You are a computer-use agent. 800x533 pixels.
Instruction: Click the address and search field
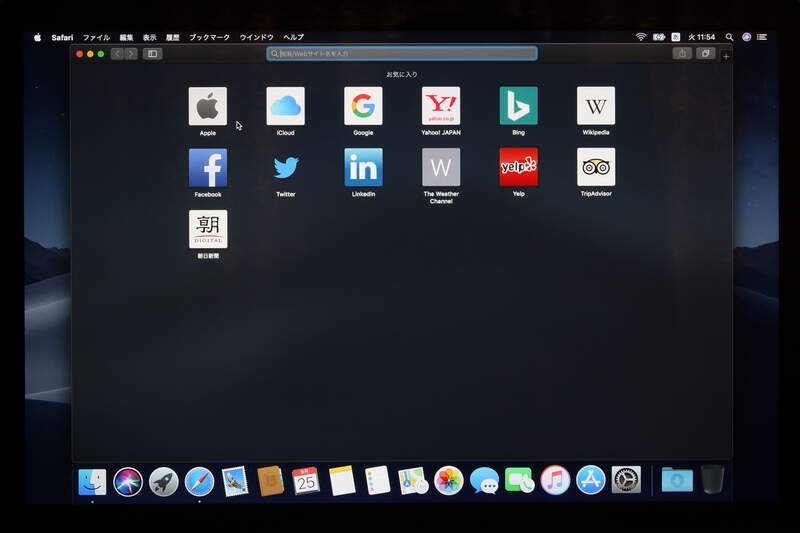tap(402, 54)
